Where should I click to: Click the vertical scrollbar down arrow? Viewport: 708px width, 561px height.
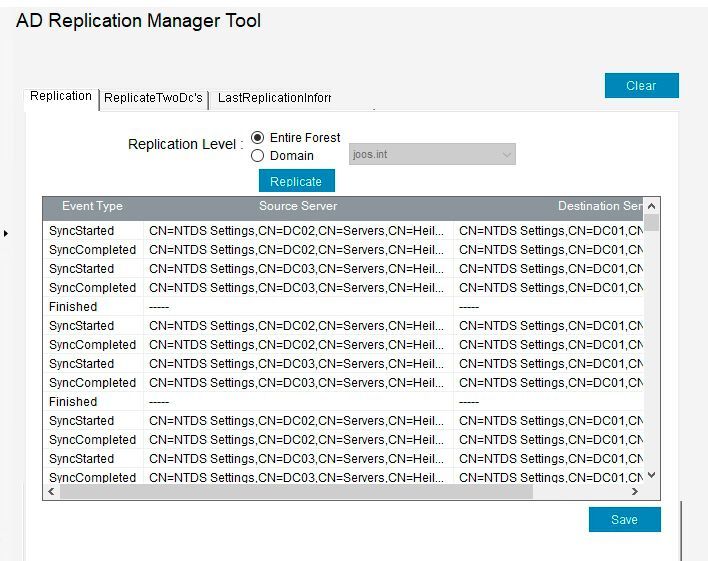[x=651, y=475]
